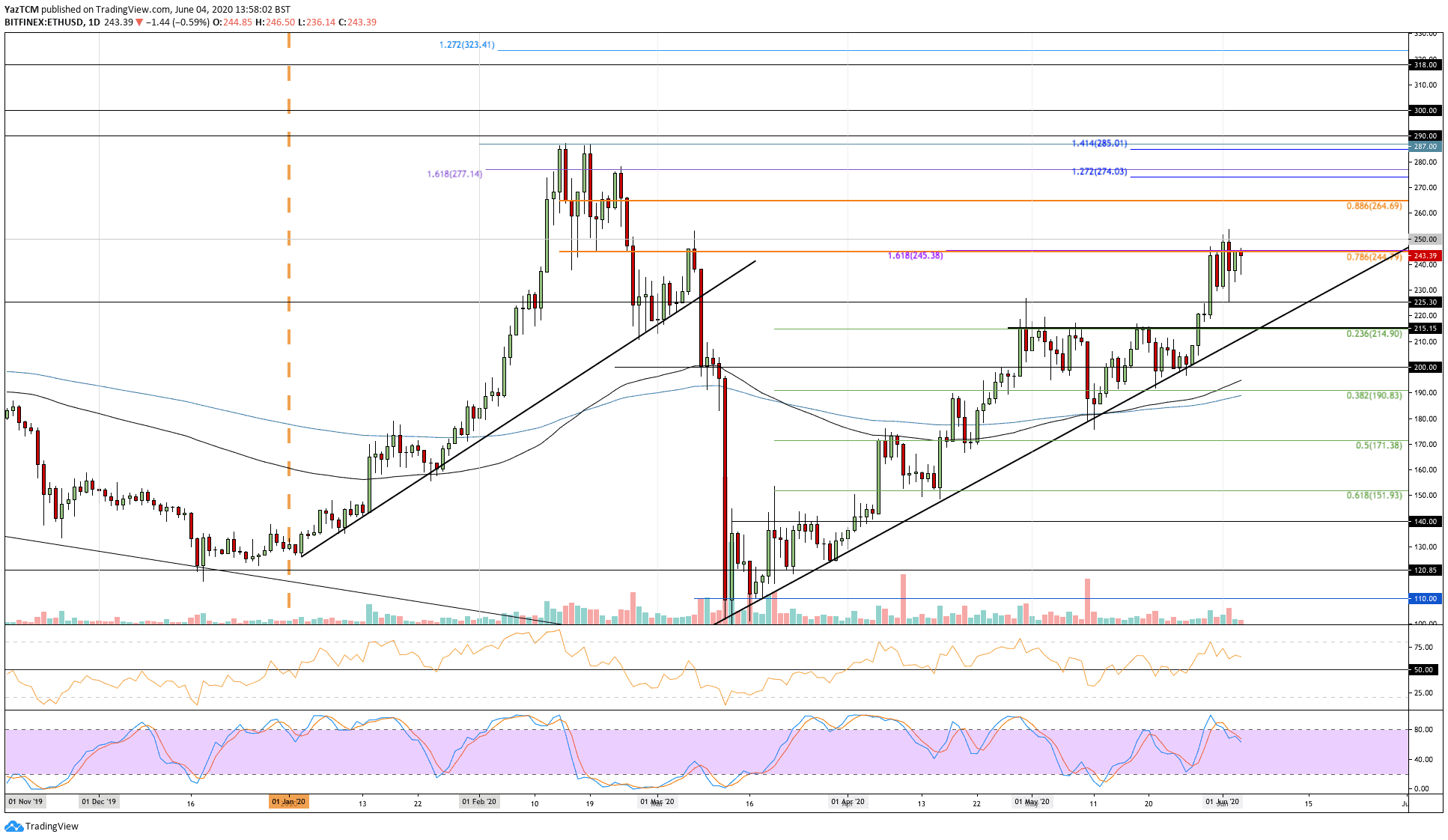Click the 318.00 price level tag
The height and width of the screenshot is (840, 1448).
pyautogui.click(x=1425, y=64)
